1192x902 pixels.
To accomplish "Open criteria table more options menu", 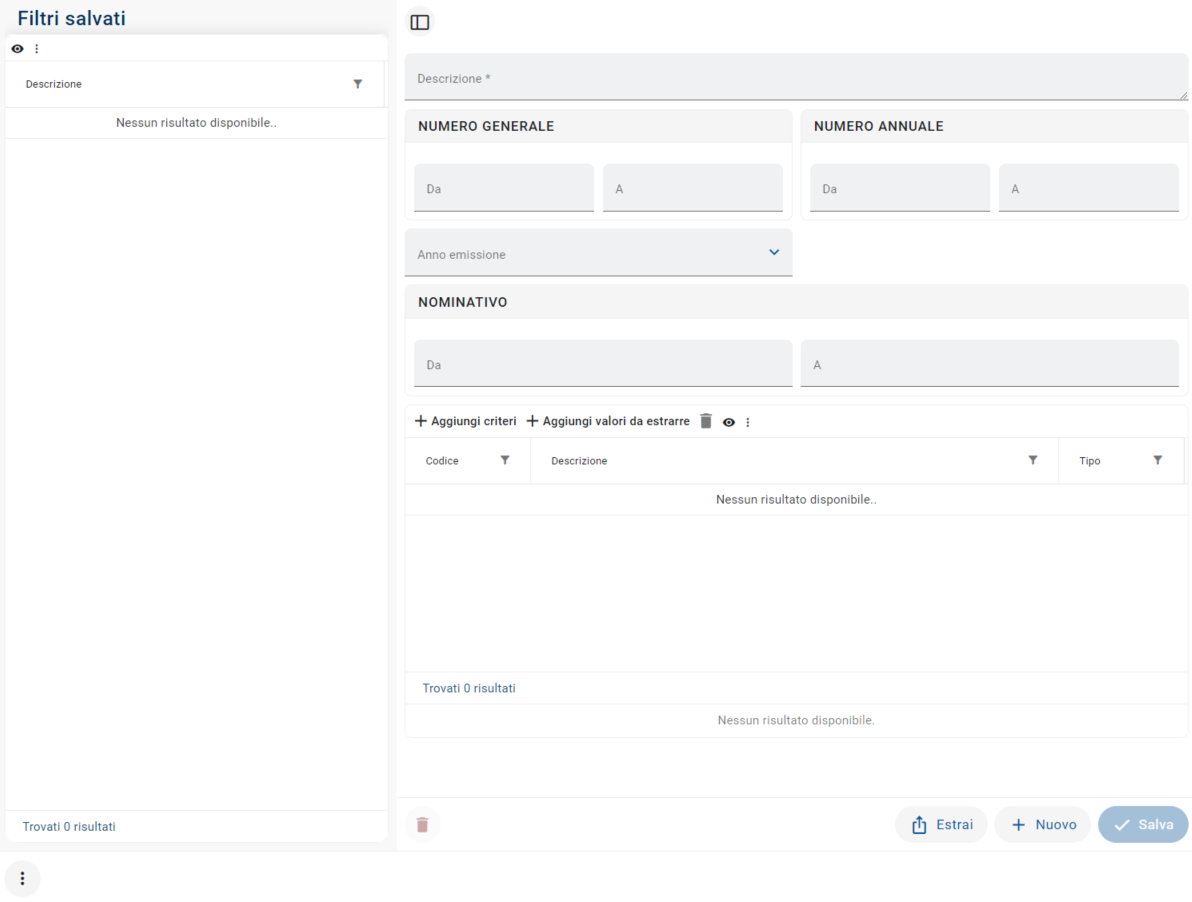I will (x=748, y=422).
